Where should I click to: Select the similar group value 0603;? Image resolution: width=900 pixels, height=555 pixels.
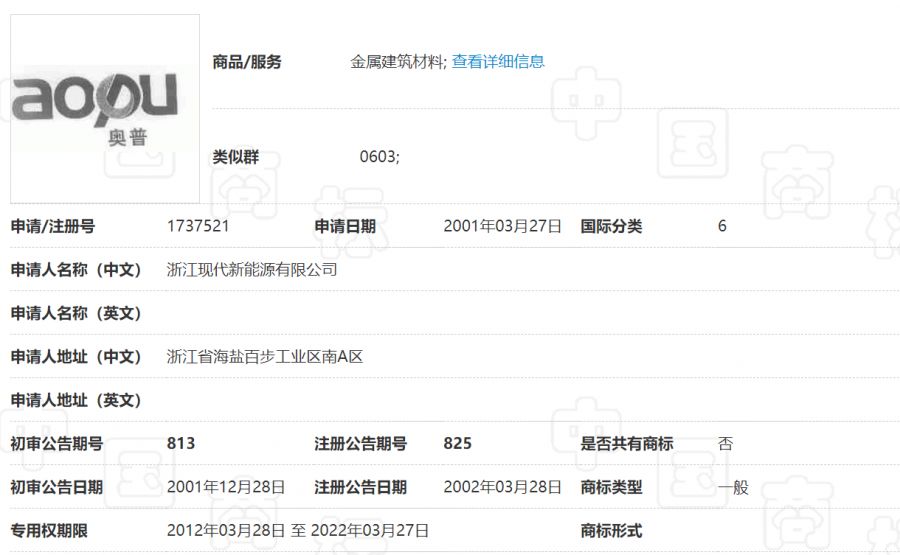pos(379,157)
